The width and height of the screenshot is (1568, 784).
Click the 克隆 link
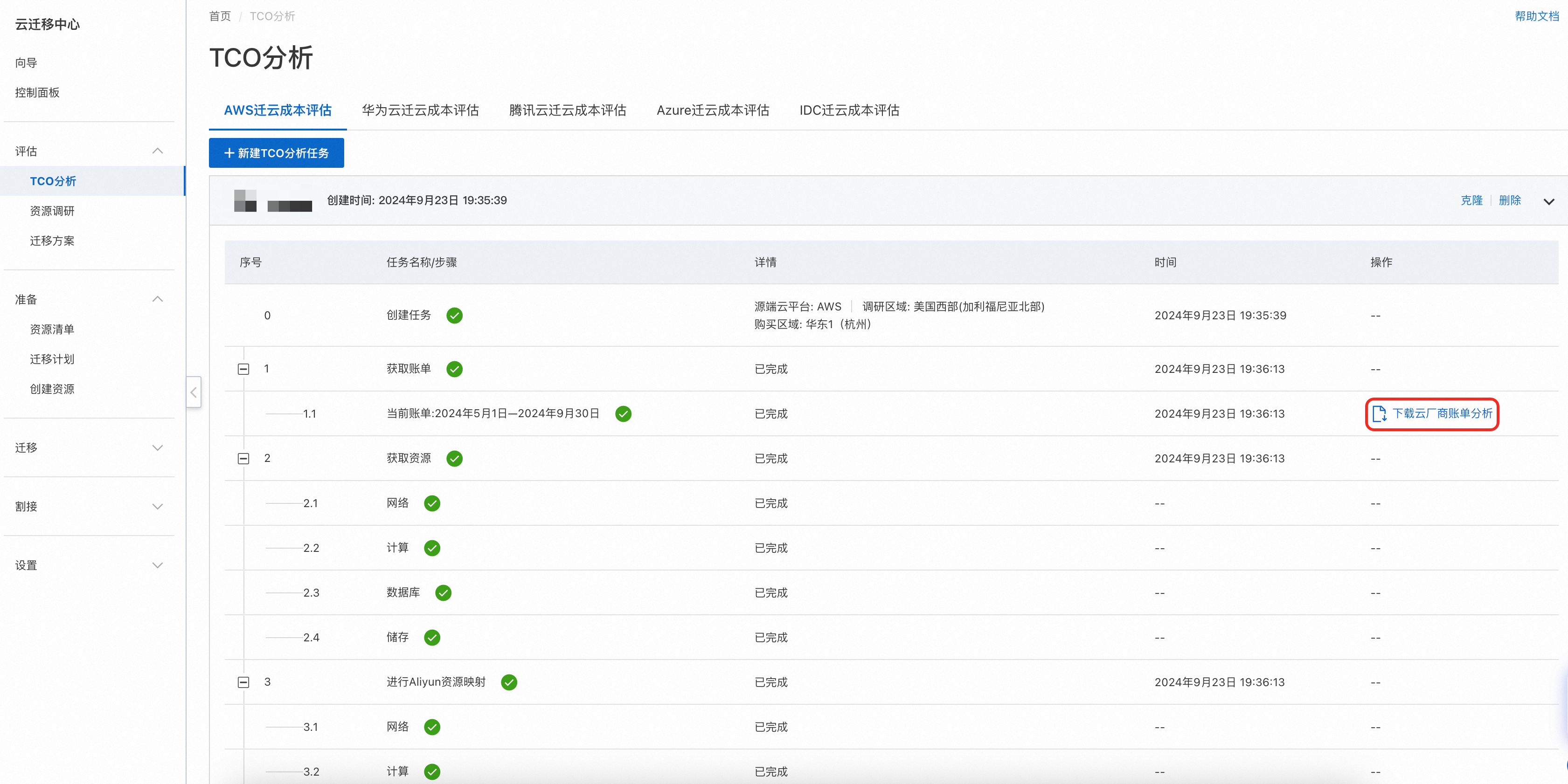click(x=1471, y=201)
